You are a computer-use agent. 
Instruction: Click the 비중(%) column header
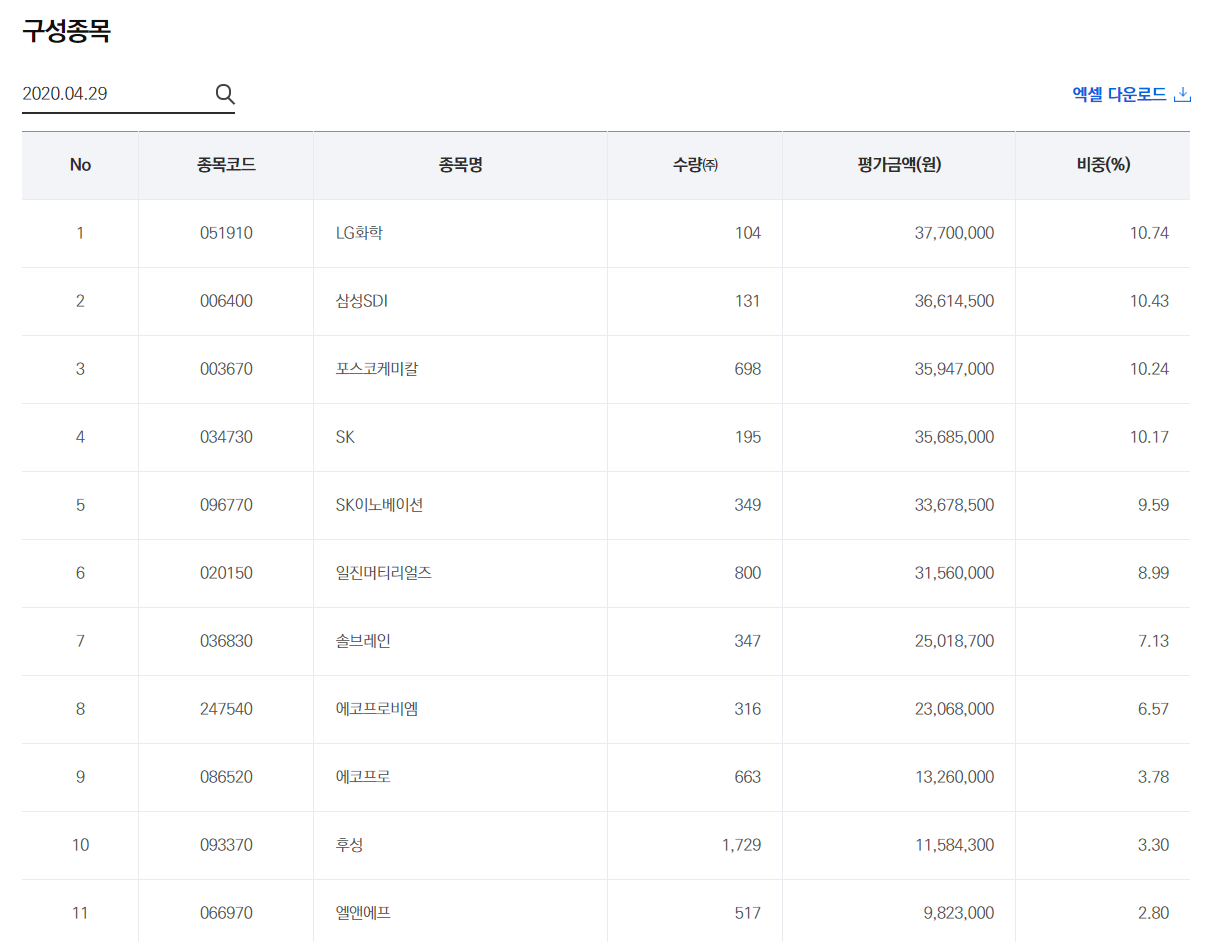click(1103, 165)
